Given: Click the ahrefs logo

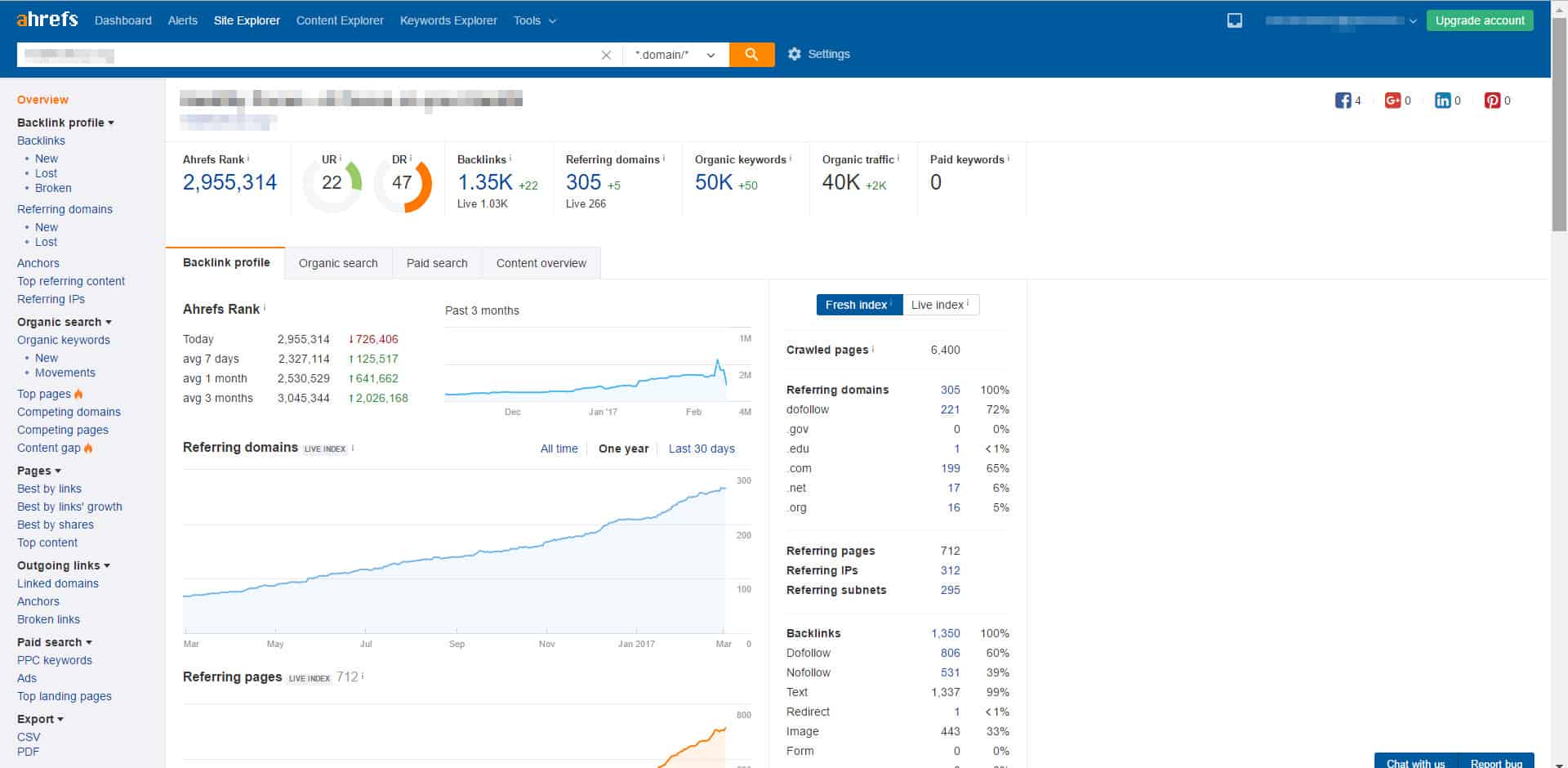Looking at the screenshot, I should coord(47,18).
